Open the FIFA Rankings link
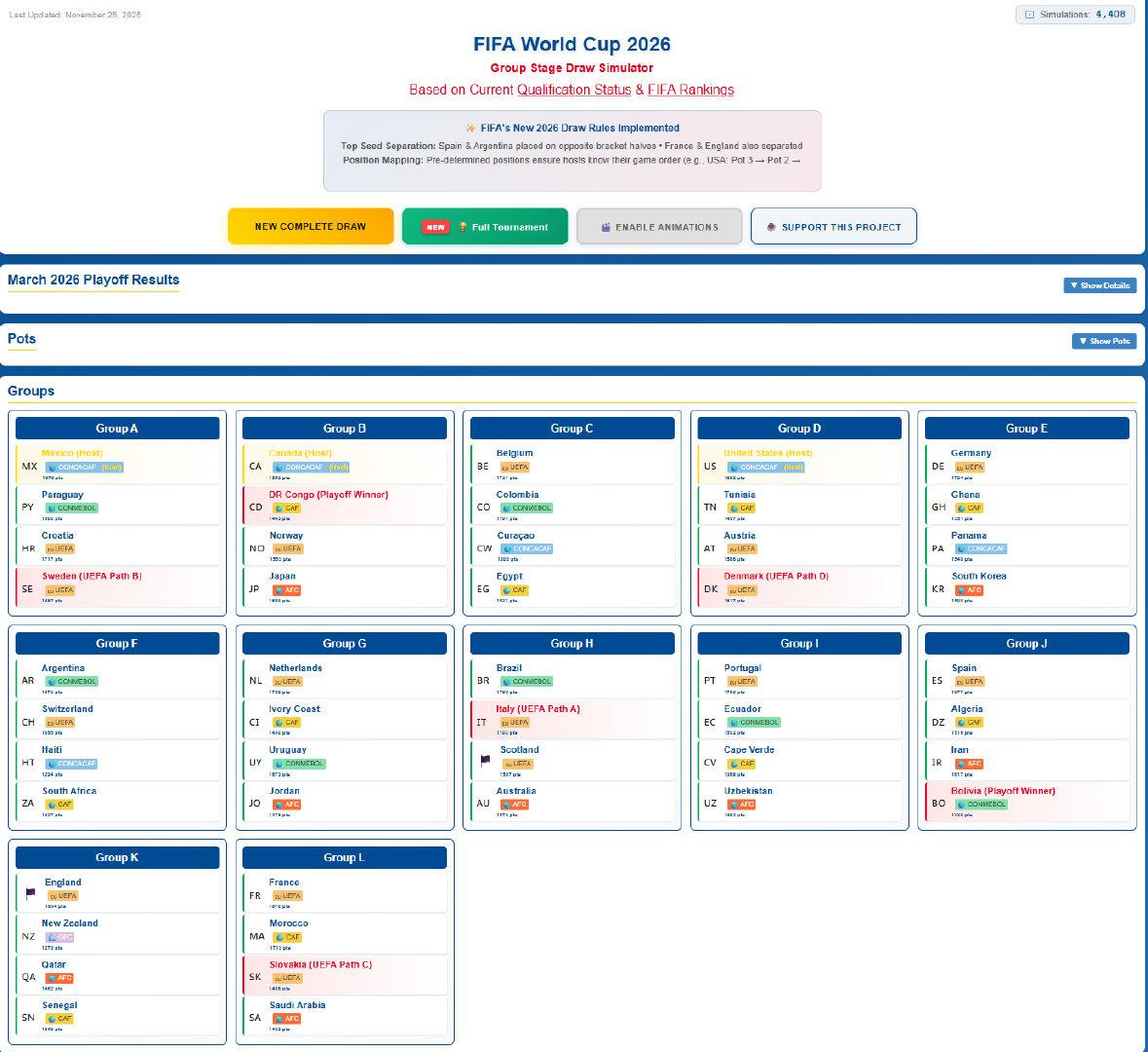Image resolution: width=1148 pixels, height=1052 pixels. tap(690, 90)
